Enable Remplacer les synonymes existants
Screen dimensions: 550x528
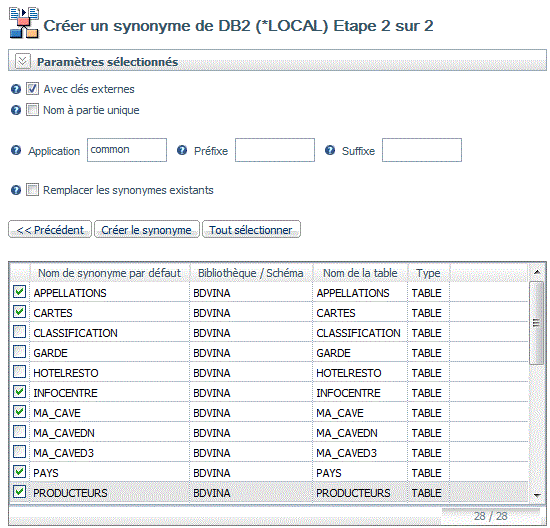pos(32,190)
